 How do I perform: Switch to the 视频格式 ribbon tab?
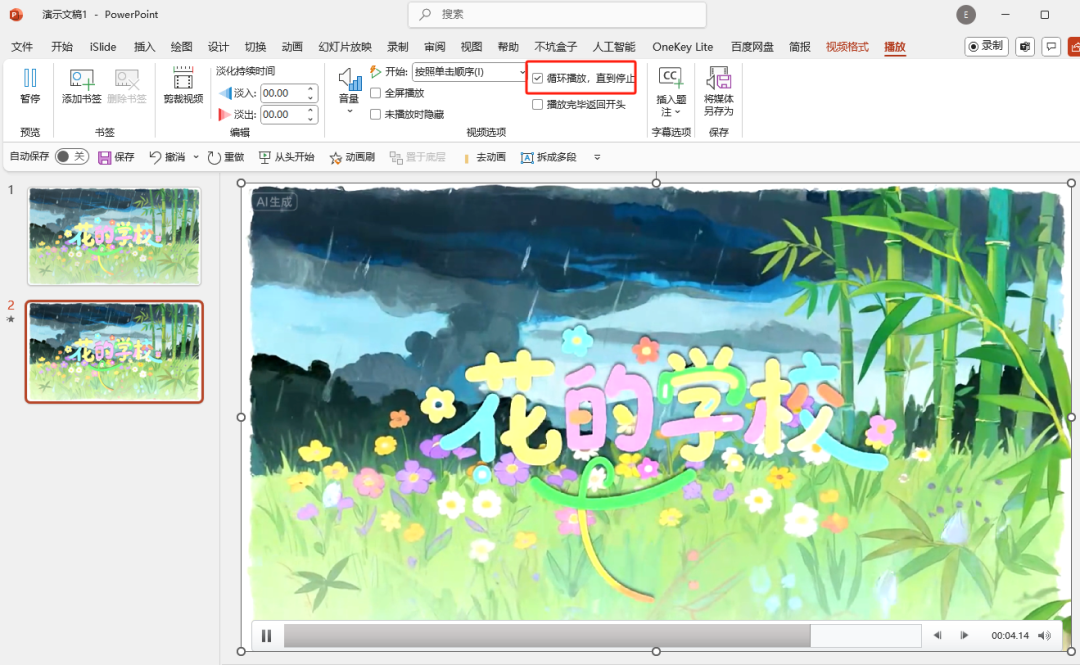click(x=847, y=47)
